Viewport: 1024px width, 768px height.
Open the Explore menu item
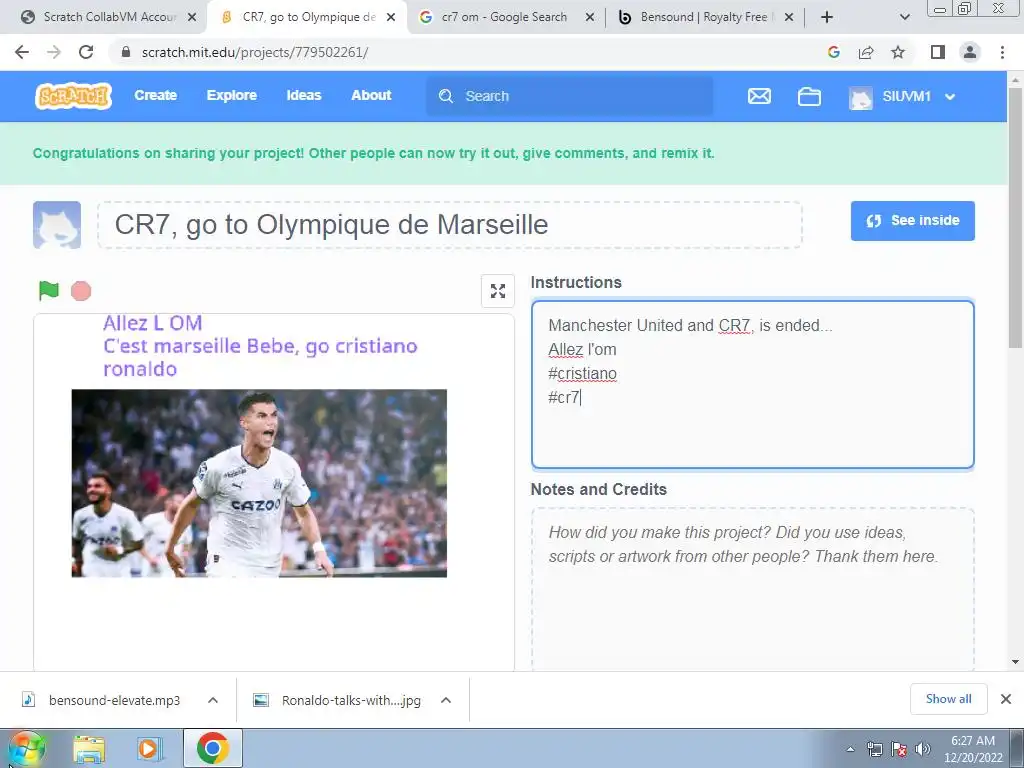[231, 95]
